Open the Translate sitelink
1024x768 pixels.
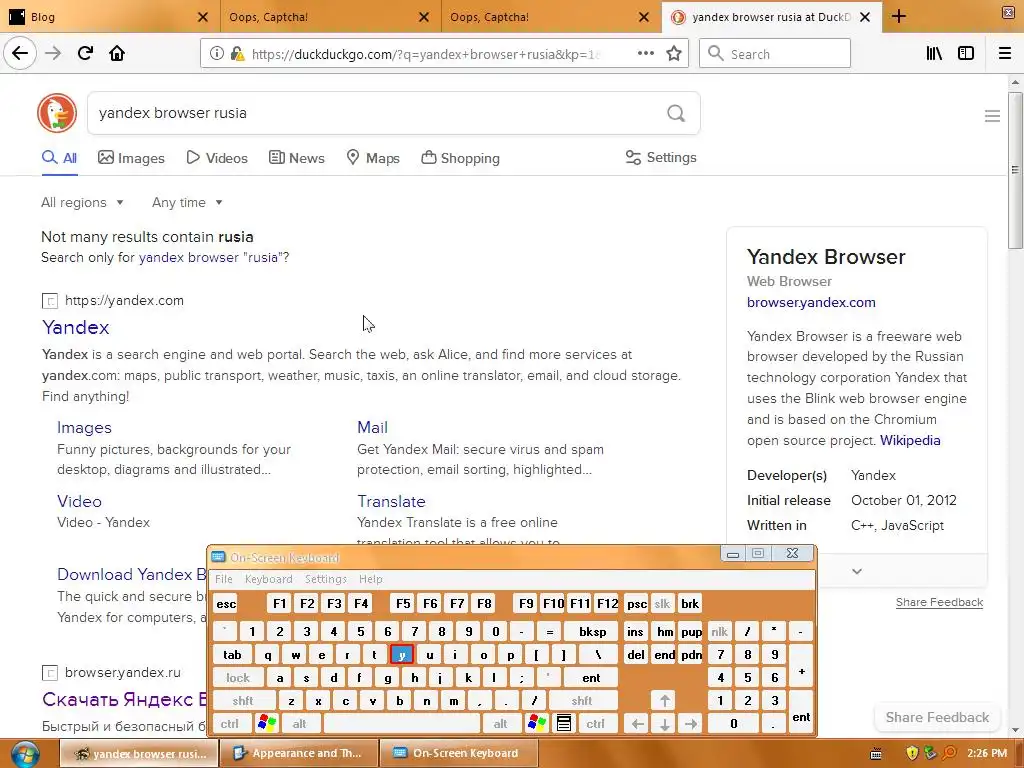(391, 502)
